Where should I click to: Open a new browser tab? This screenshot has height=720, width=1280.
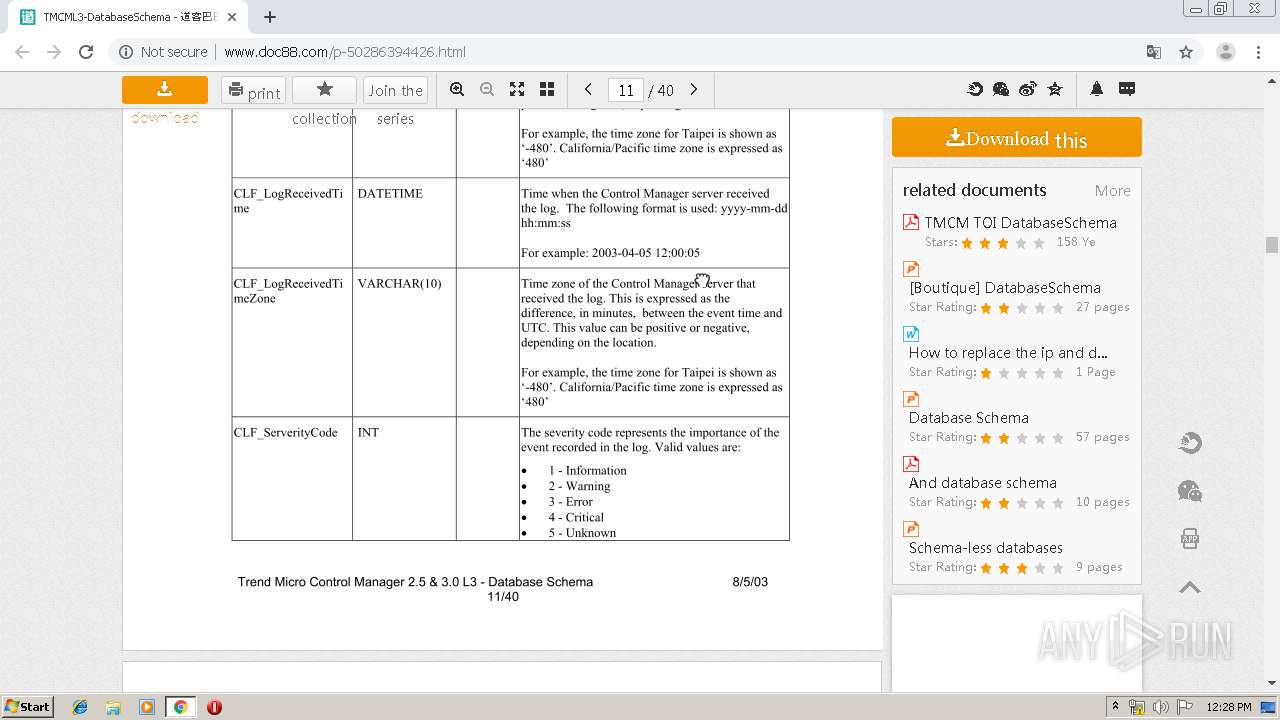point(270,17)
